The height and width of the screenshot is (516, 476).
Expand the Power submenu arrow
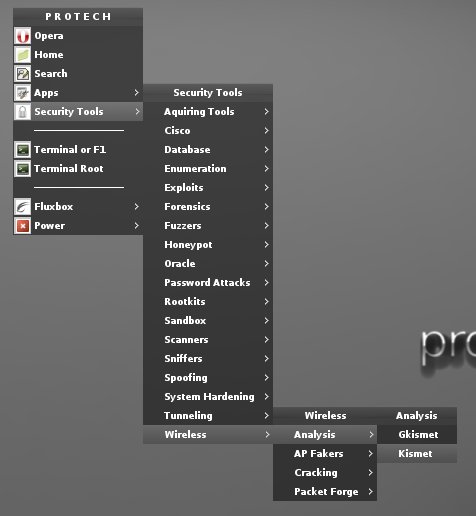coord(136,225)
